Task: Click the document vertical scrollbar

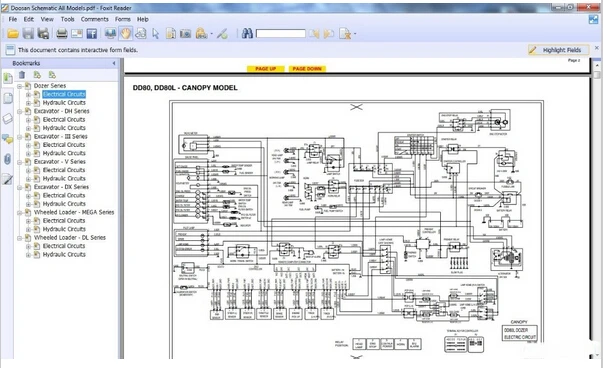Action: 597,208
